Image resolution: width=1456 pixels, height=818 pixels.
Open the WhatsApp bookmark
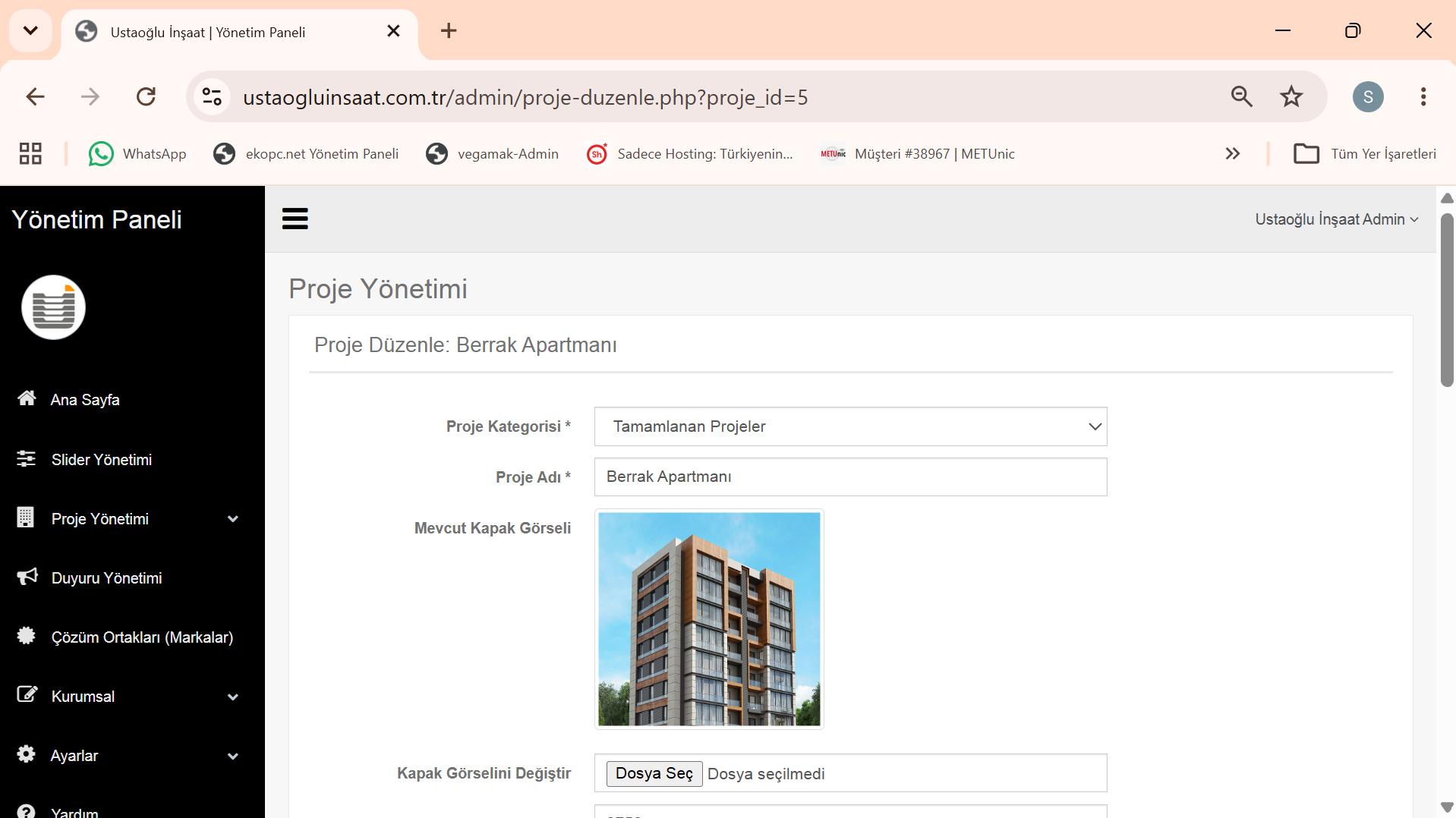137,153
